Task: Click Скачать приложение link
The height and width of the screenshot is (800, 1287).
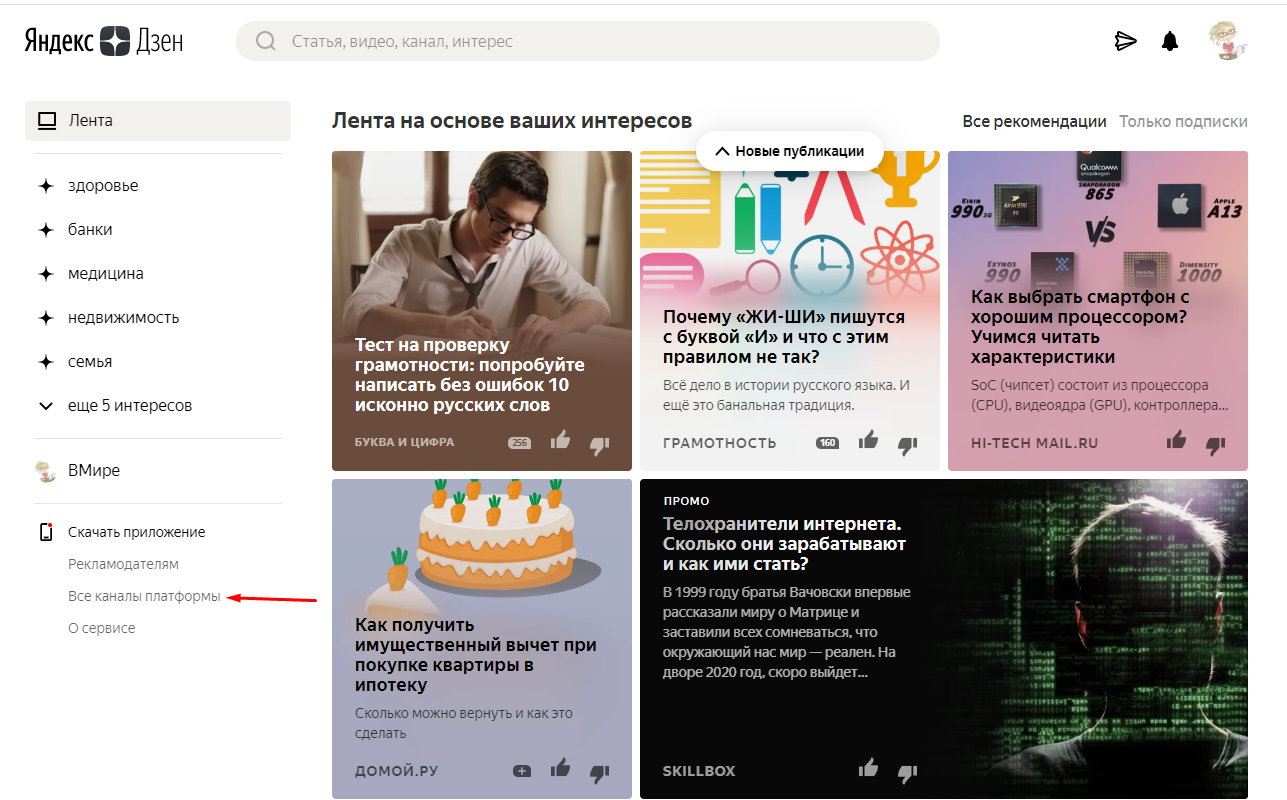Action: tap(136, 532)
